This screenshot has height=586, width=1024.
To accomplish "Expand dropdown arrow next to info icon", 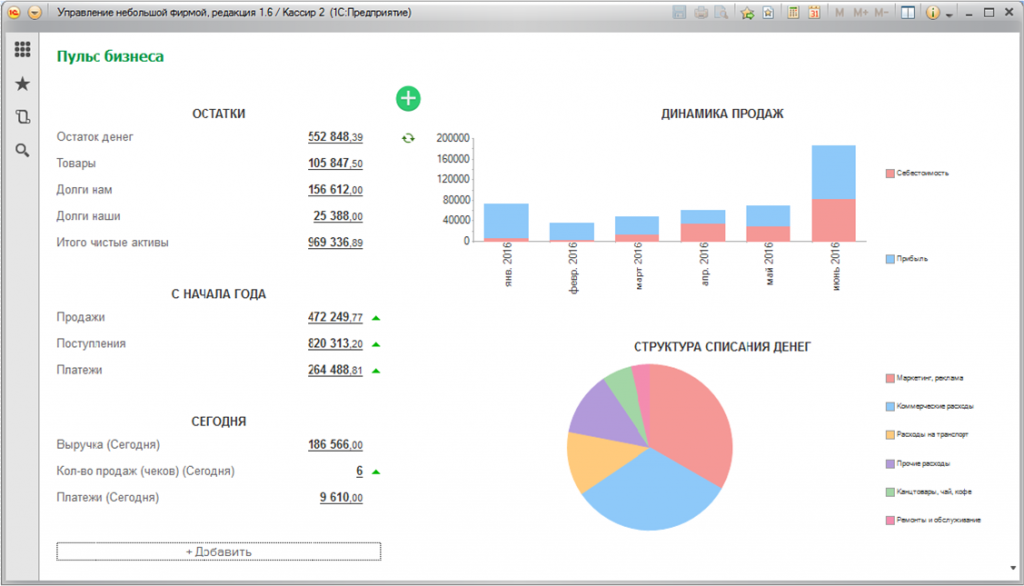I will pos(948,14).
